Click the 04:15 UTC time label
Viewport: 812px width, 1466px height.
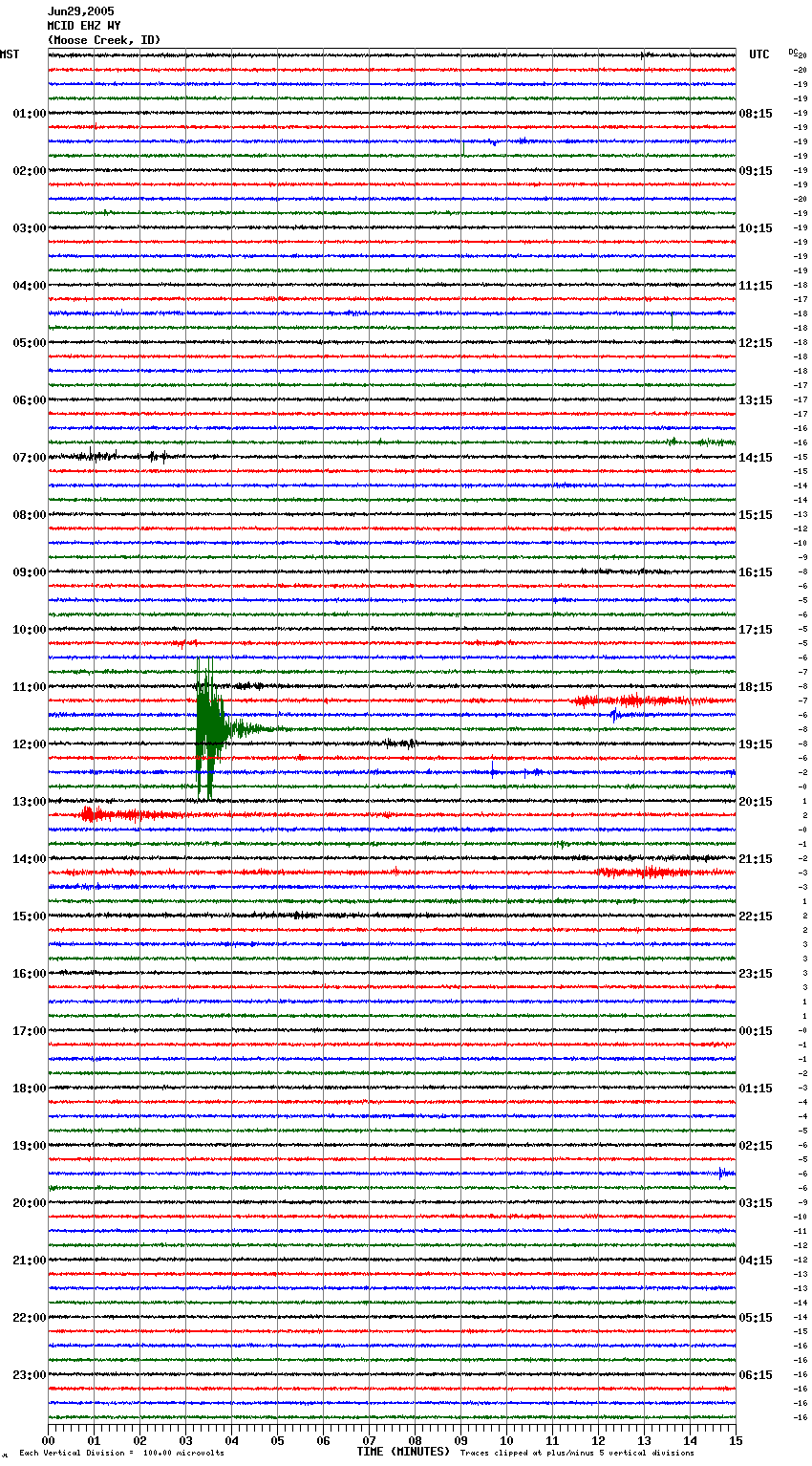point(756,1261)
